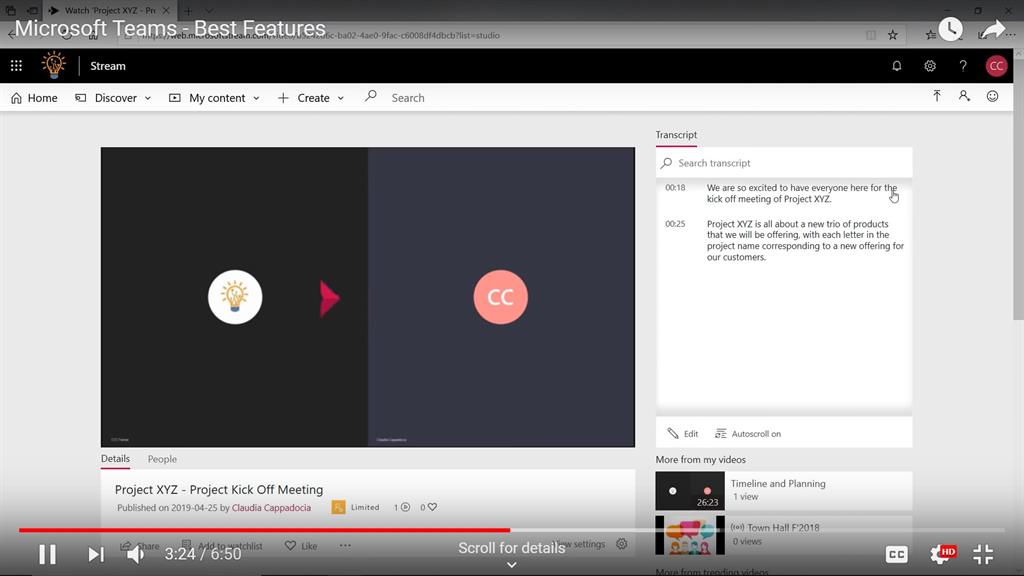The image size is (1024, 576).
Task: Open Claudia Cappadocia's profile link
Action: pyautogui.click(x=271, y=507)
